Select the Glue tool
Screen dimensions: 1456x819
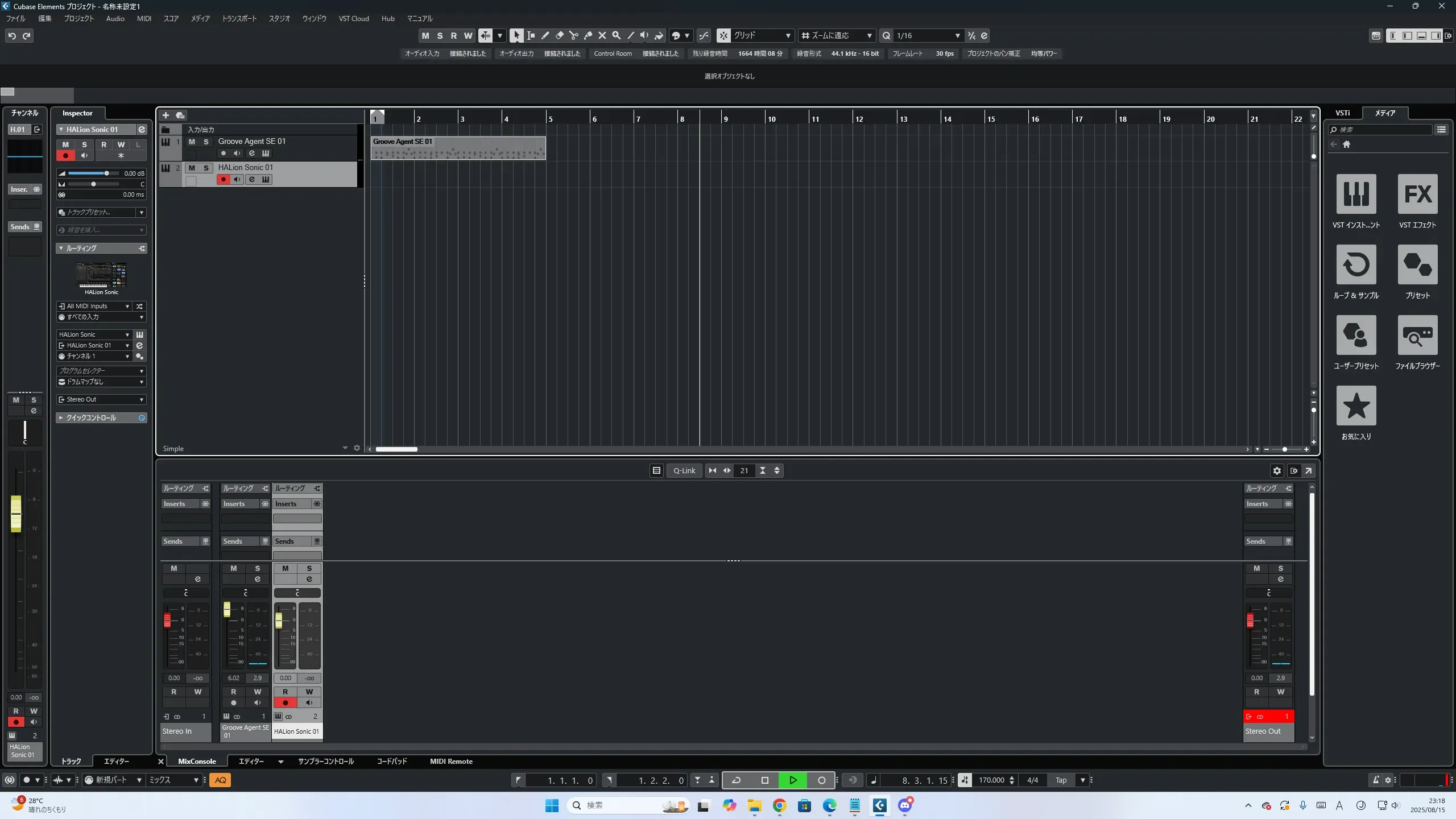(588, 36)
